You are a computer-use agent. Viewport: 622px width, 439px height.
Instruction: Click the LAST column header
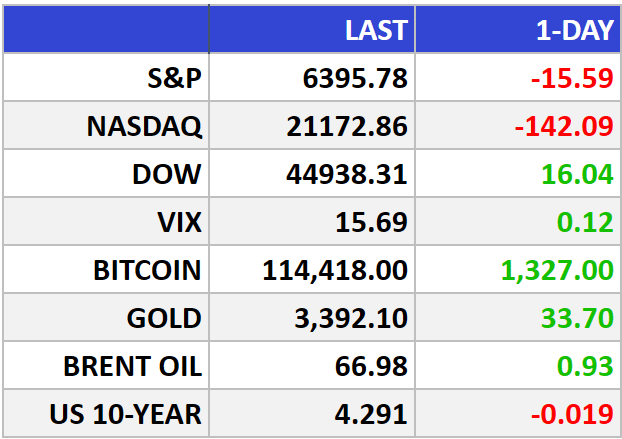point(376,30)
